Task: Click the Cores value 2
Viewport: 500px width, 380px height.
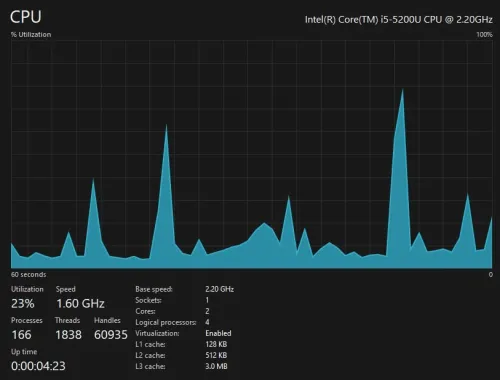Action: coord(207,311)
